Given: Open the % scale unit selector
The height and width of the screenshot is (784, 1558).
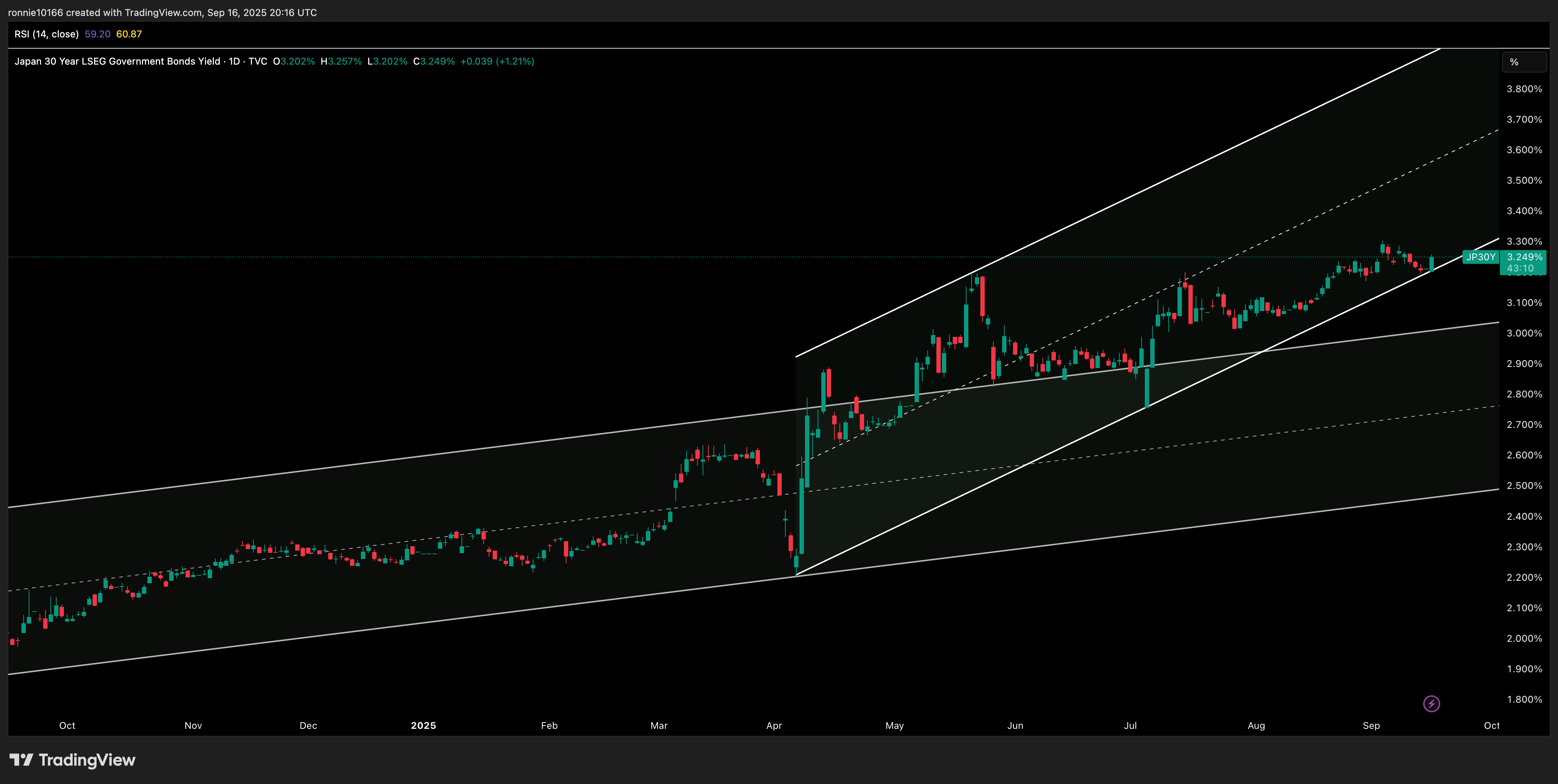Looking at the screenshot, I should pyautogui.click(x=1524, y=62).
